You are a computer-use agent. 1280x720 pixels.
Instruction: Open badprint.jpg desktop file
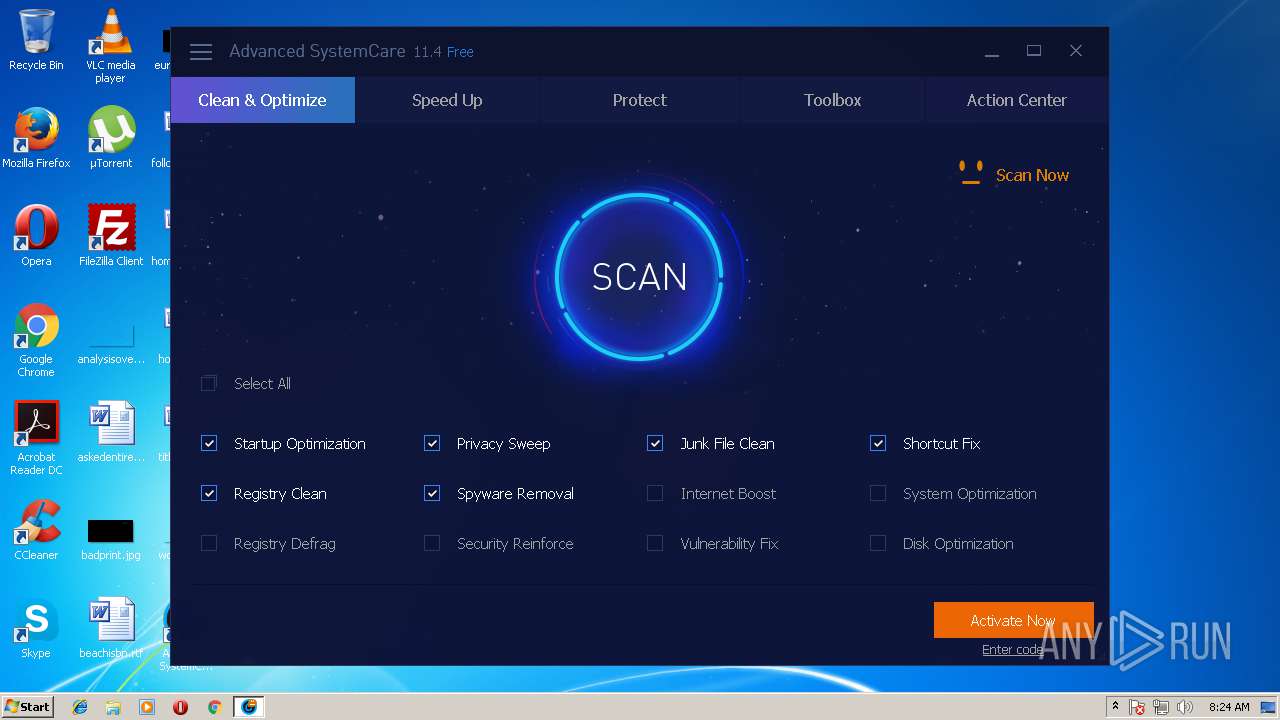point(111,538)
